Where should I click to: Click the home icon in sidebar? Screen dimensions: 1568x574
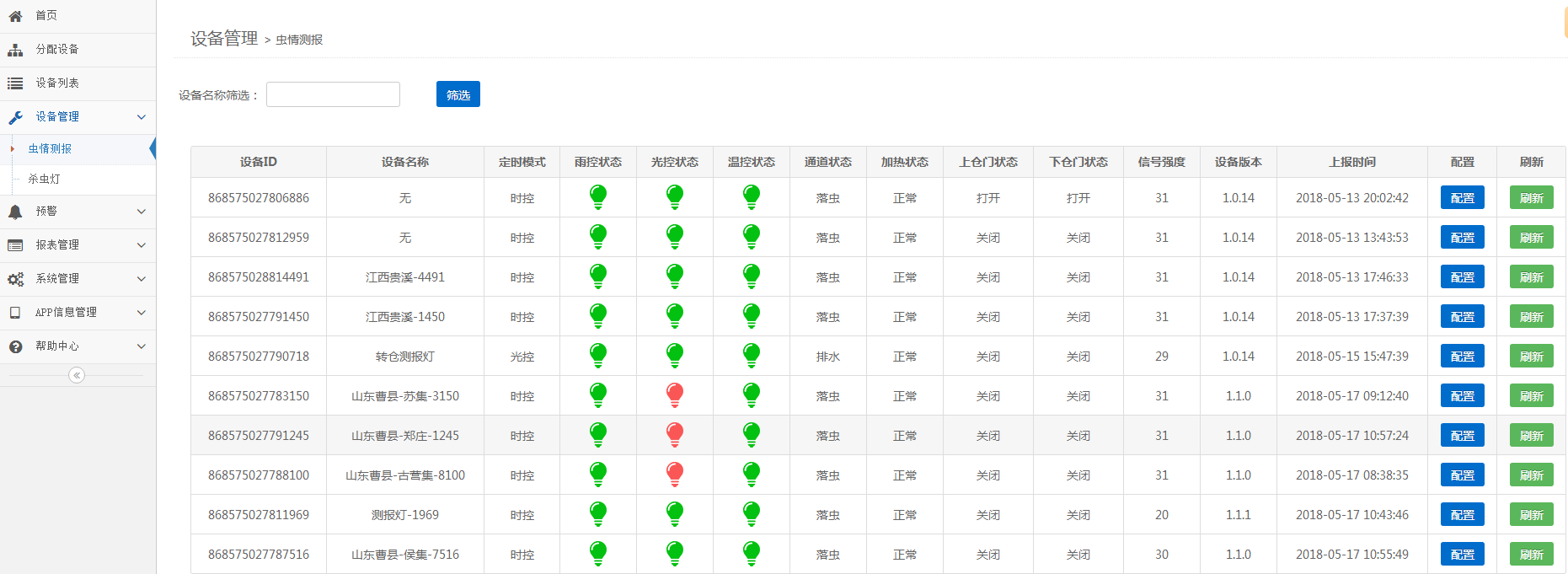click(x=15, y=16)
